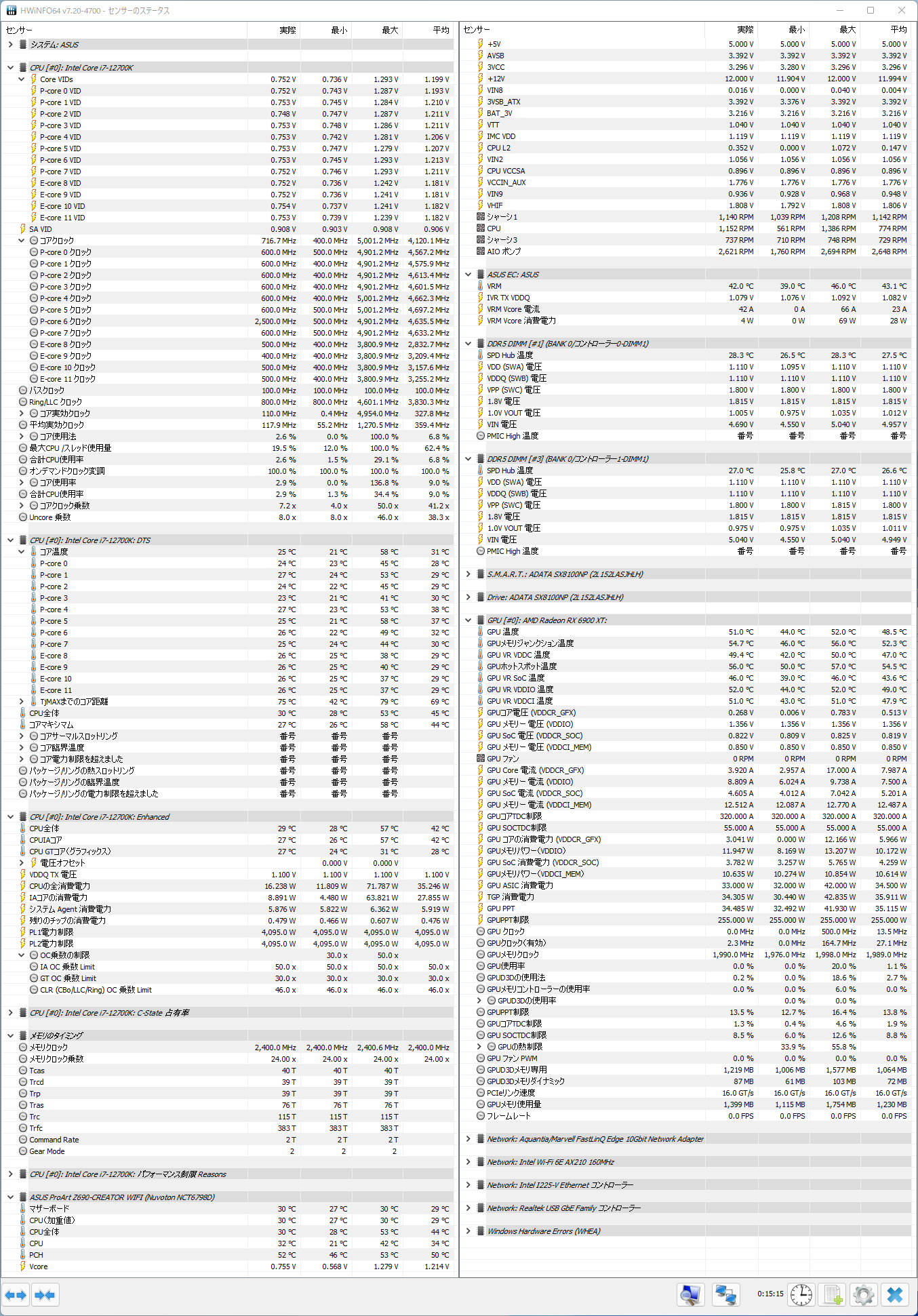The height and width of the screenshot is (1316, 918).
Task: Click the left panel センサー column header
Action: [124, 30]
